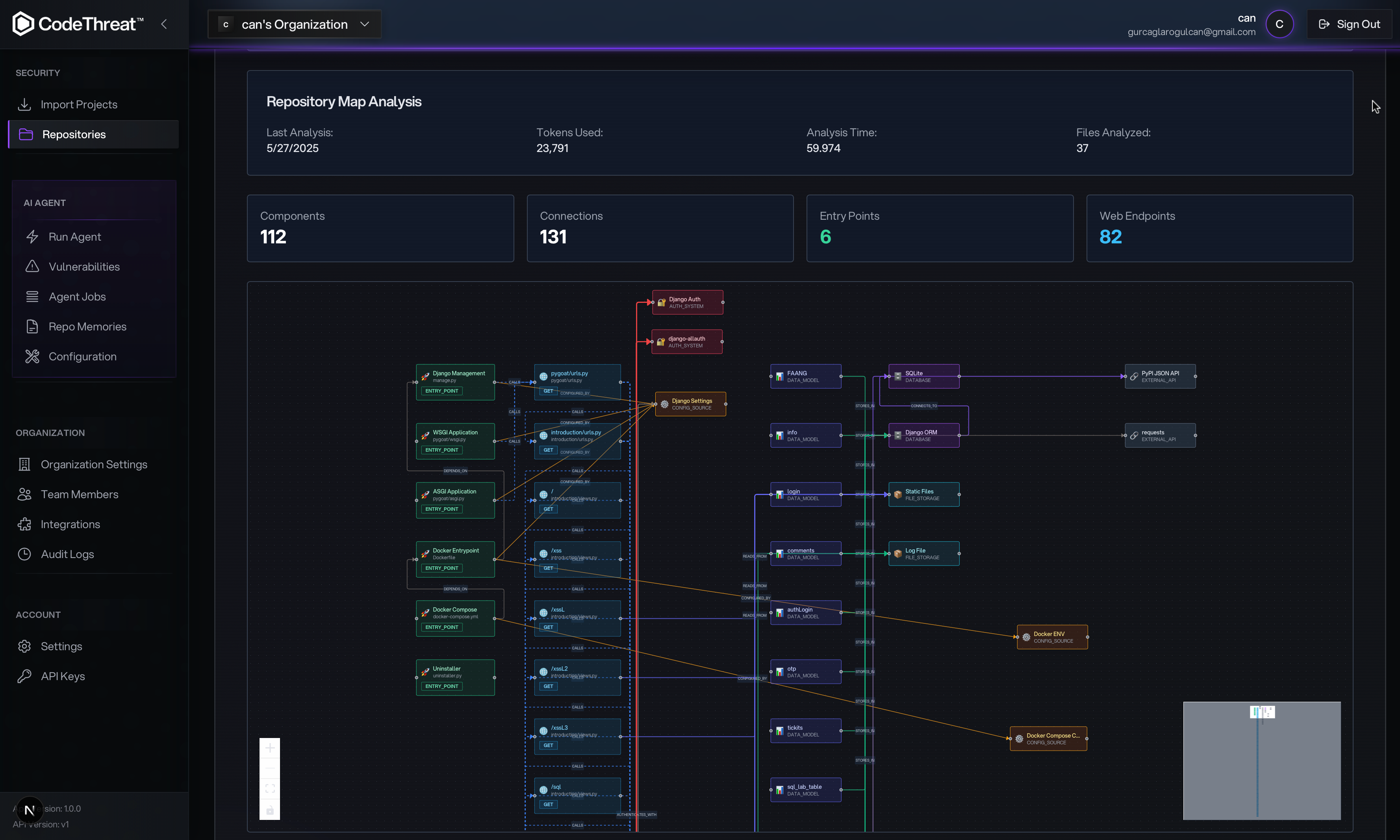1400x840 pixels.
Task: Select the Django Settings config node
Action: click(690, 404)
